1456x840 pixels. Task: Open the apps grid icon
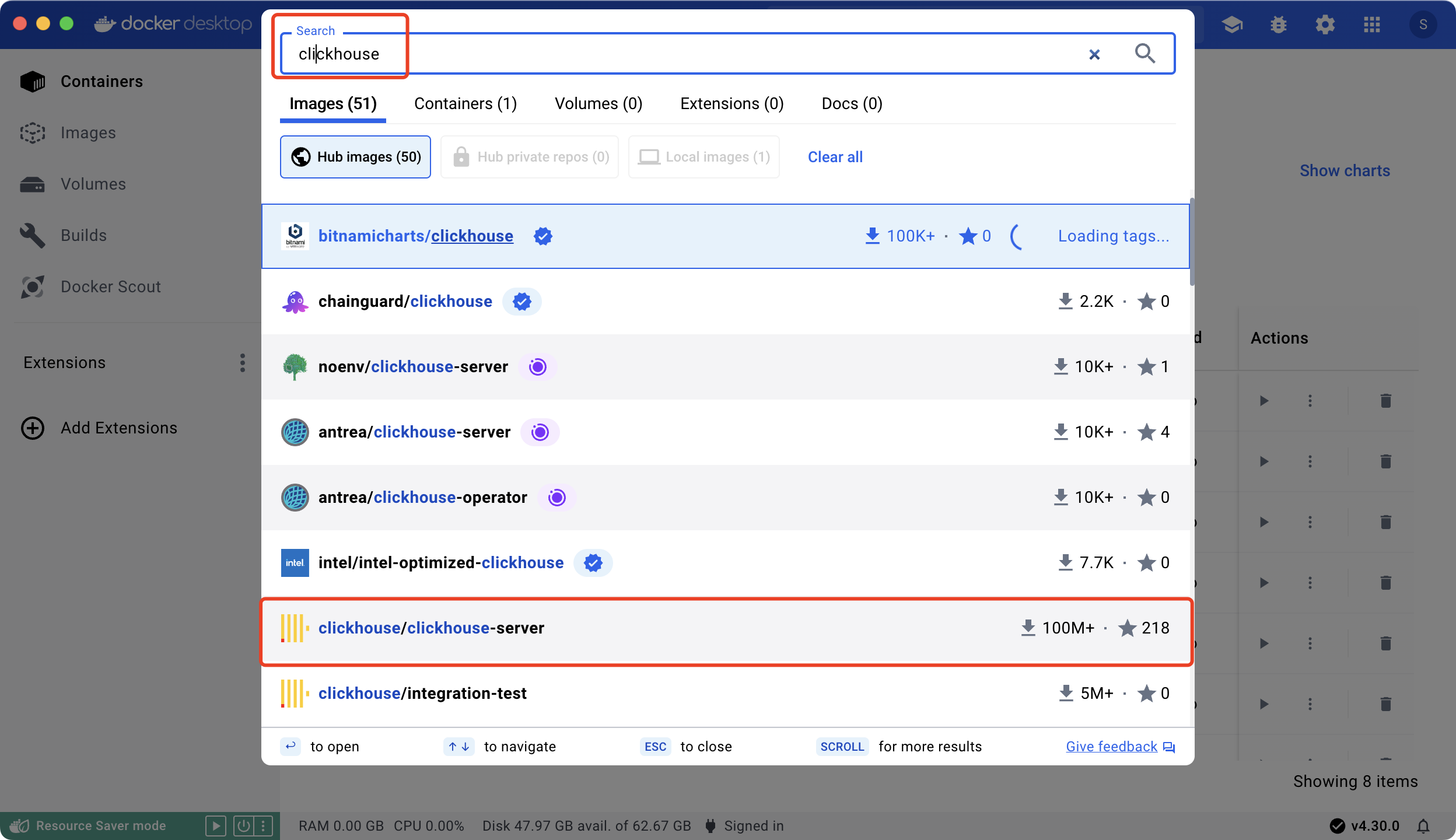click(1372, 24)
